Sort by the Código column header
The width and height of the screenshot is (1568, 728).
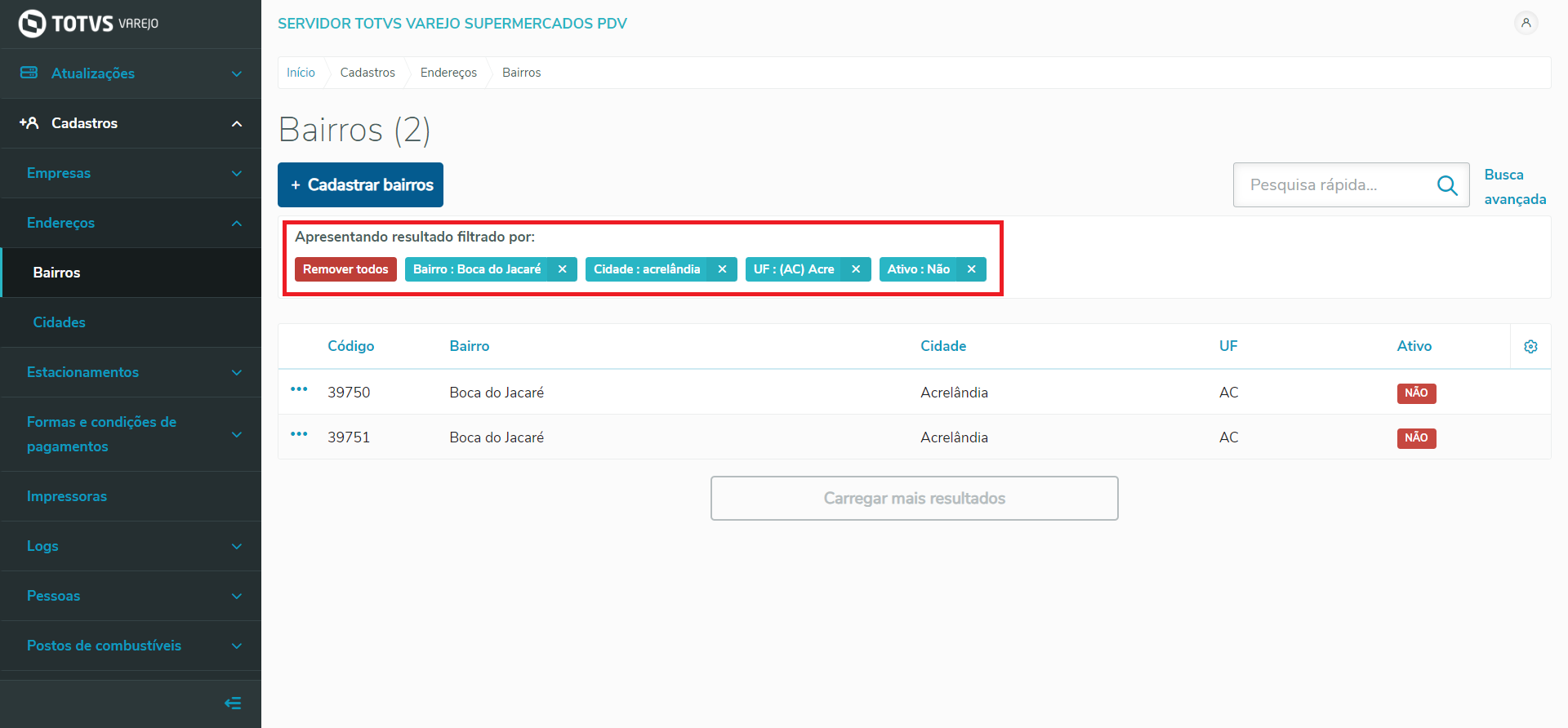point(351,346)
